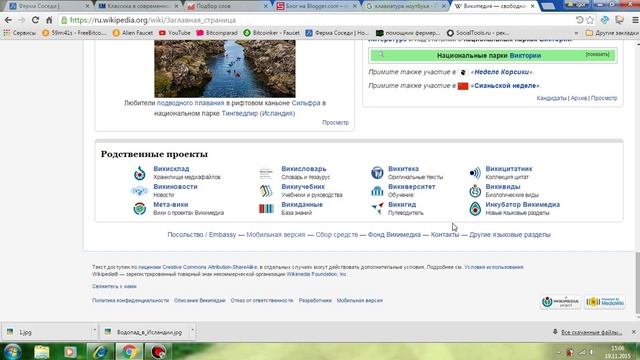Open the Викивиды logo icon
Screen dimensions: 640x360
(475, 191)
